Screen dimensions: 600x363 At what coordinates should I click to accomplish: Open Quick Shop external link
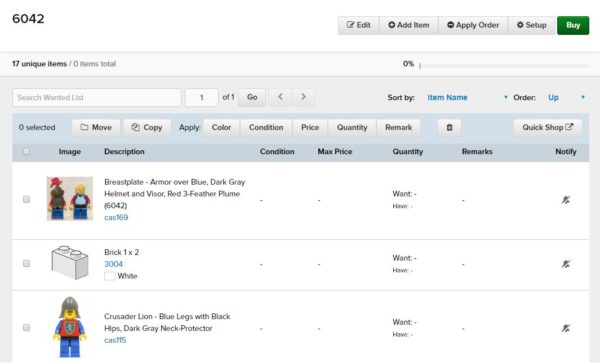pyautogui.click(x=548, y=127)
